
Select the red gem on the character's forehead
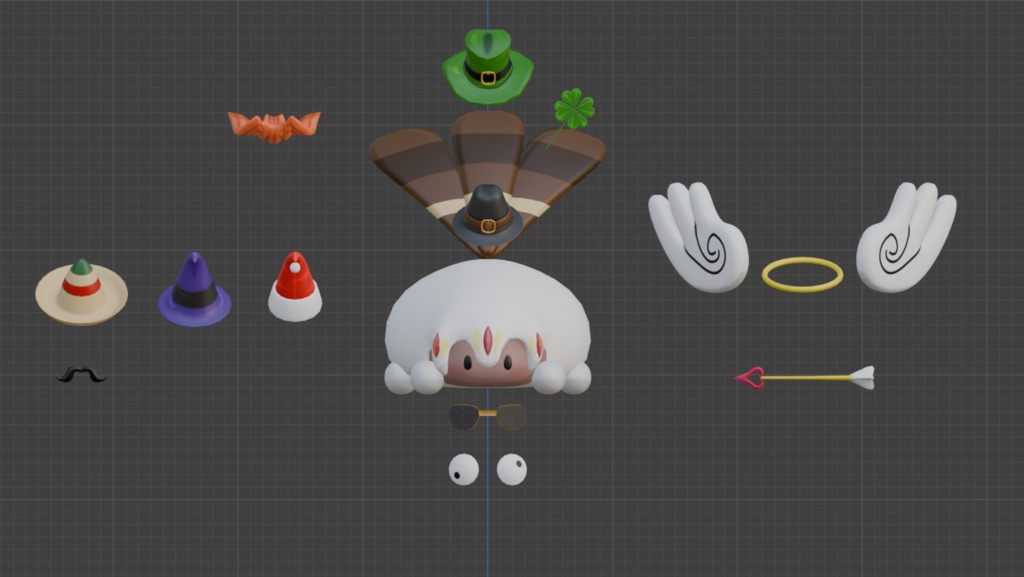pyautogui.click(x=488, y=341)
